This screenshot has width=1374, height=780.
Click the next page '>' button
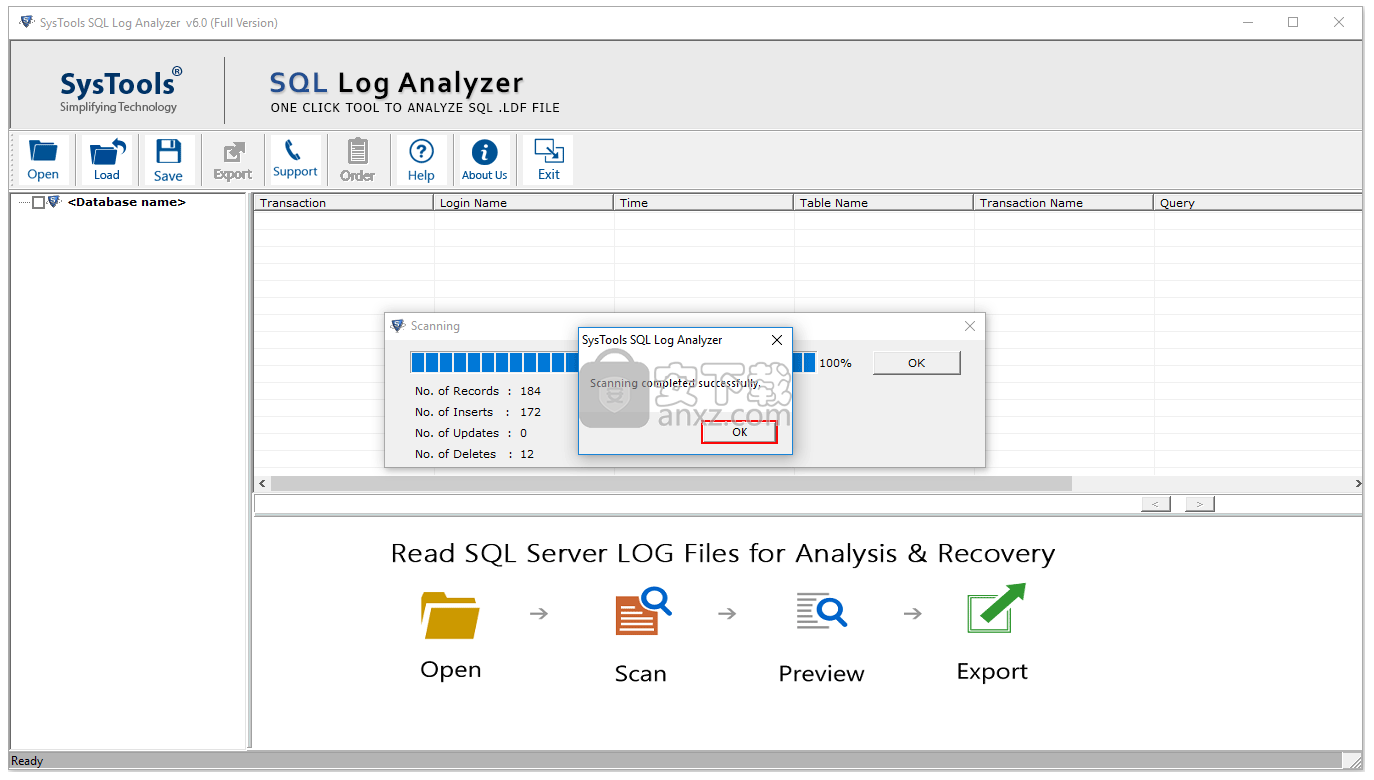(1200, 504)
